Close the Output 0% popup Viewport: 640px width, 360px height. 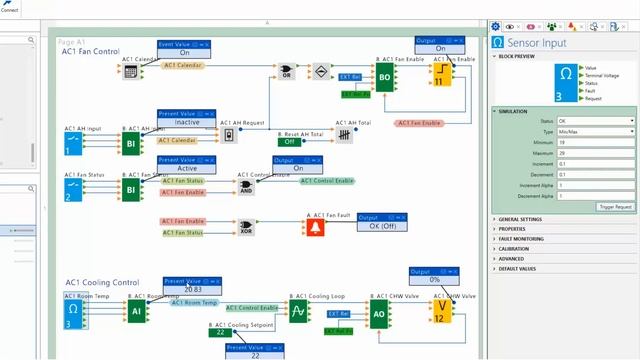pyautogui.click(x=456, y=271)
